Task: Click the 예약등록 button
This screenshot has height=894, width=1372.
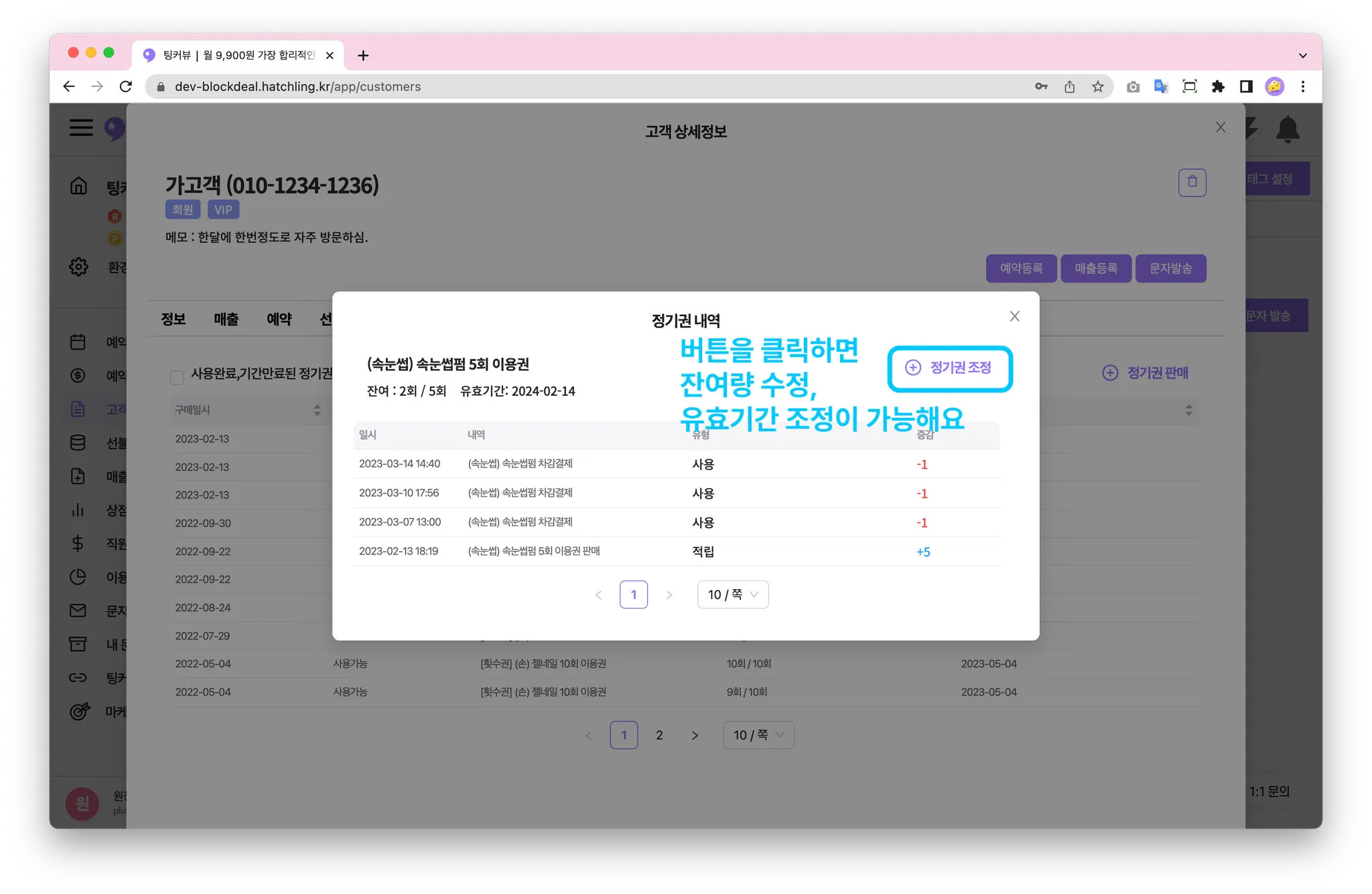Action: 1021,269
